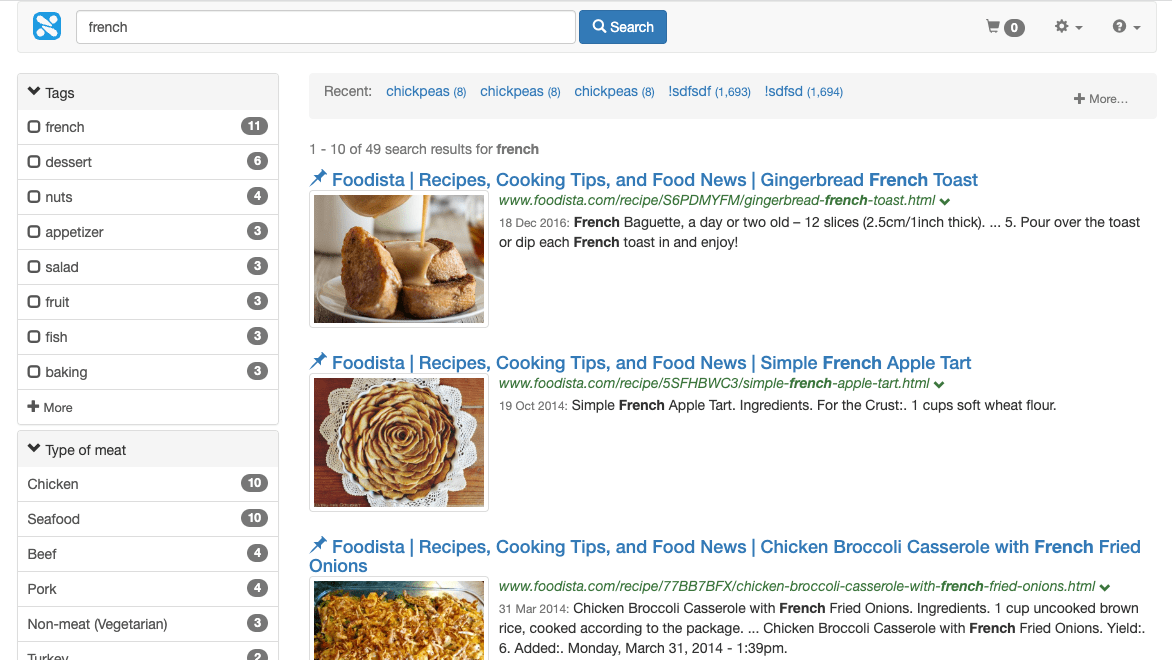Expand arrow after simple-french-apple-tart URL

[x=940, y=384]
